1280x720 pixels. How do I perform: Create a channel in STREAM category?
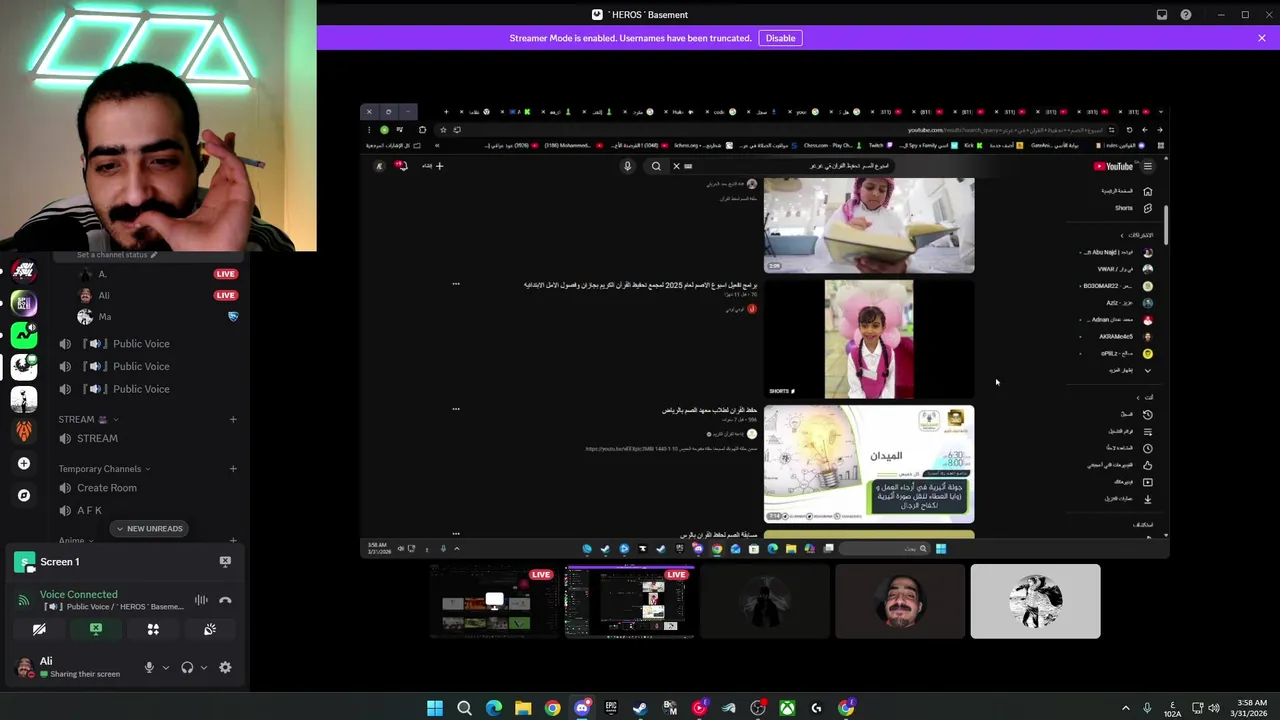233,419
